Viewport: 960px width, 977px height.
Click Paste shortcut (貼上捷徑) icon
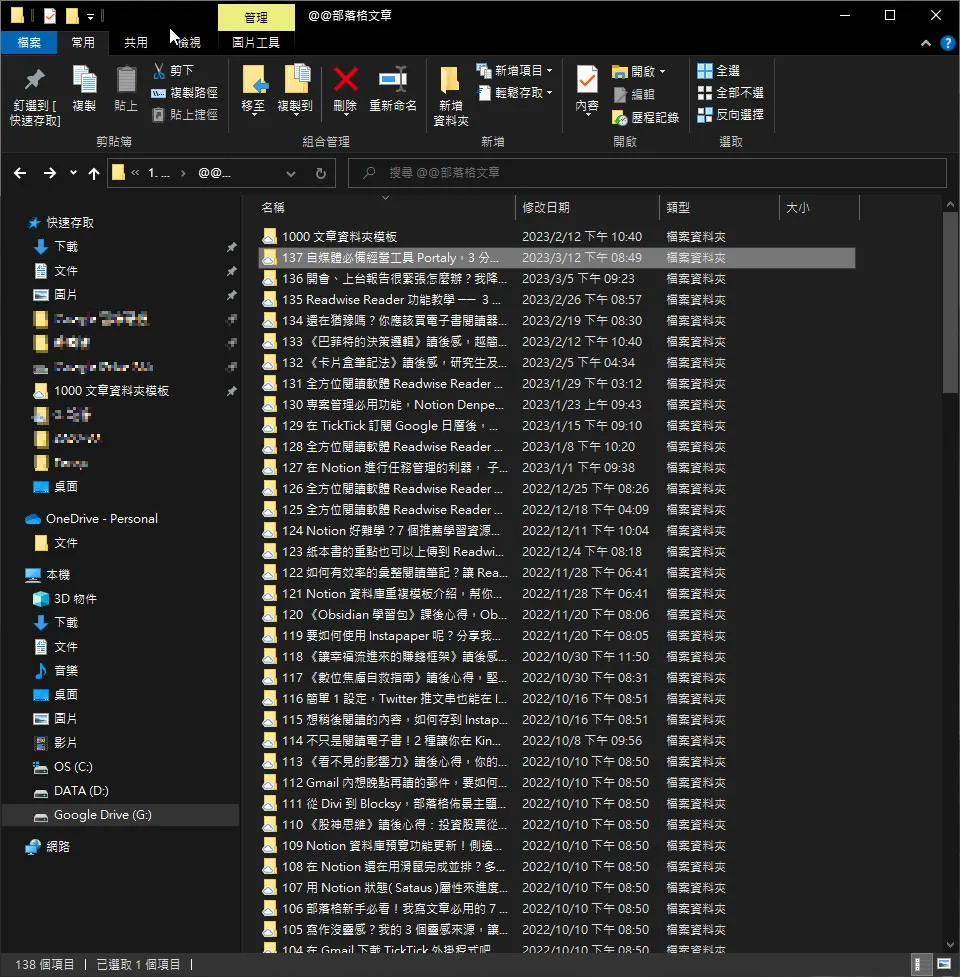pyautogui.click(x=158, y=115)
